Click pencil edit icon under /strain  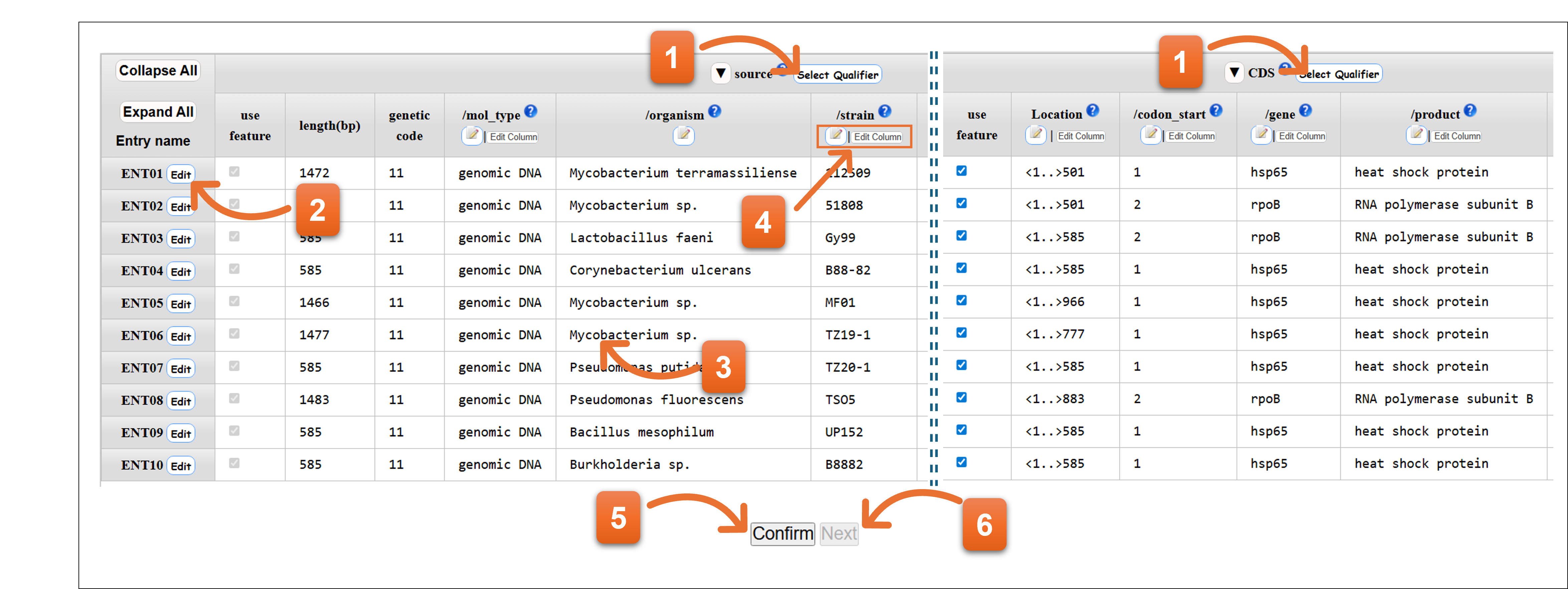pyautogui.click(x=836, y=135)
